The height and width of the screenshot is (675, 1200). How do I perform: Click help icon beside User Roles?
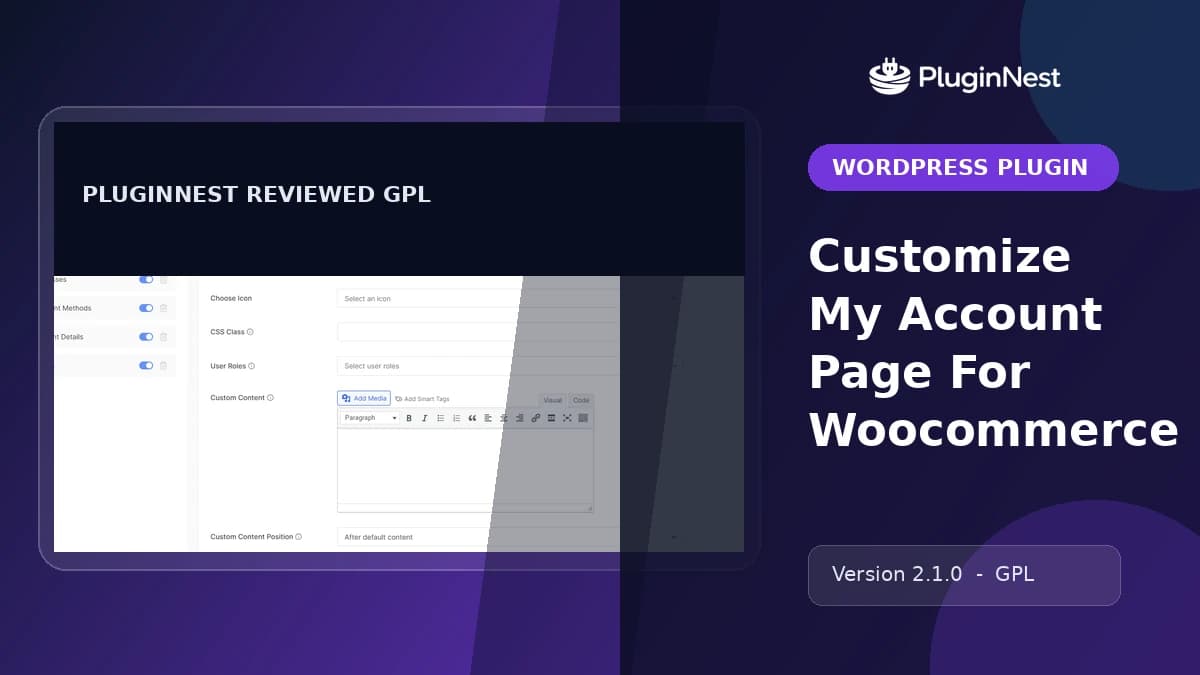point(252,366)
